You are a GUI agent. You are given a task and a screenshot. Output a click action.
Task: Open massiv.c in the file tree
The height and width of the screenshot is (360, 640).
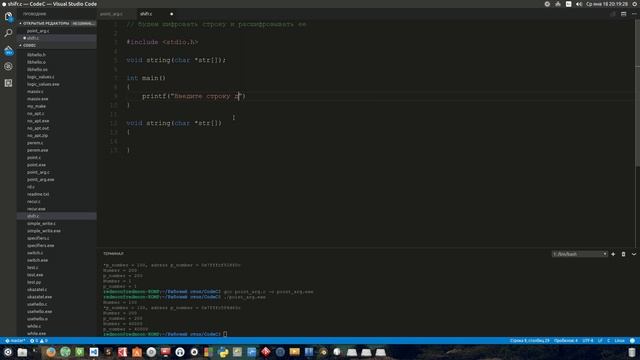35,91
